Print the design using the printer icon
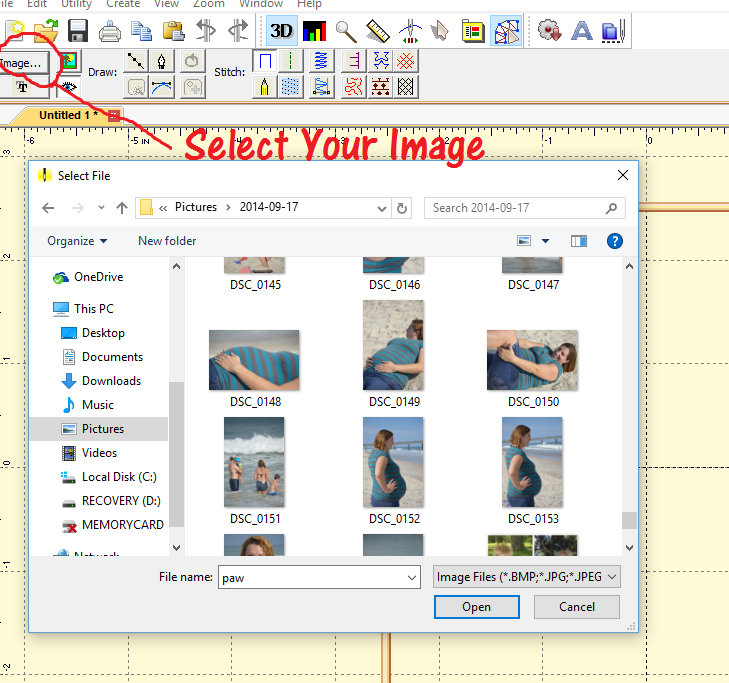 (110, 31)
